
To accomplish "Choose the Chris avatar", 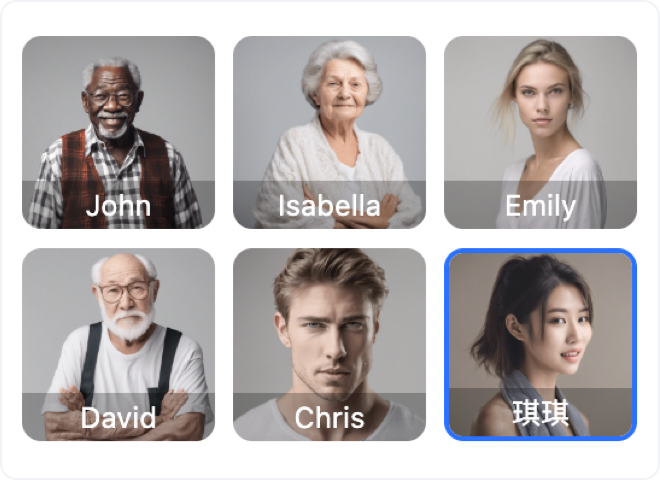I will click(330, 344).
